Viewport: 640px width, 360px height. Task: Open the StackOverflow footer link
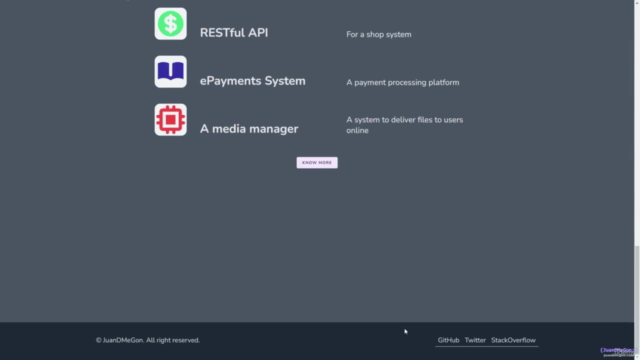point(513,340)
